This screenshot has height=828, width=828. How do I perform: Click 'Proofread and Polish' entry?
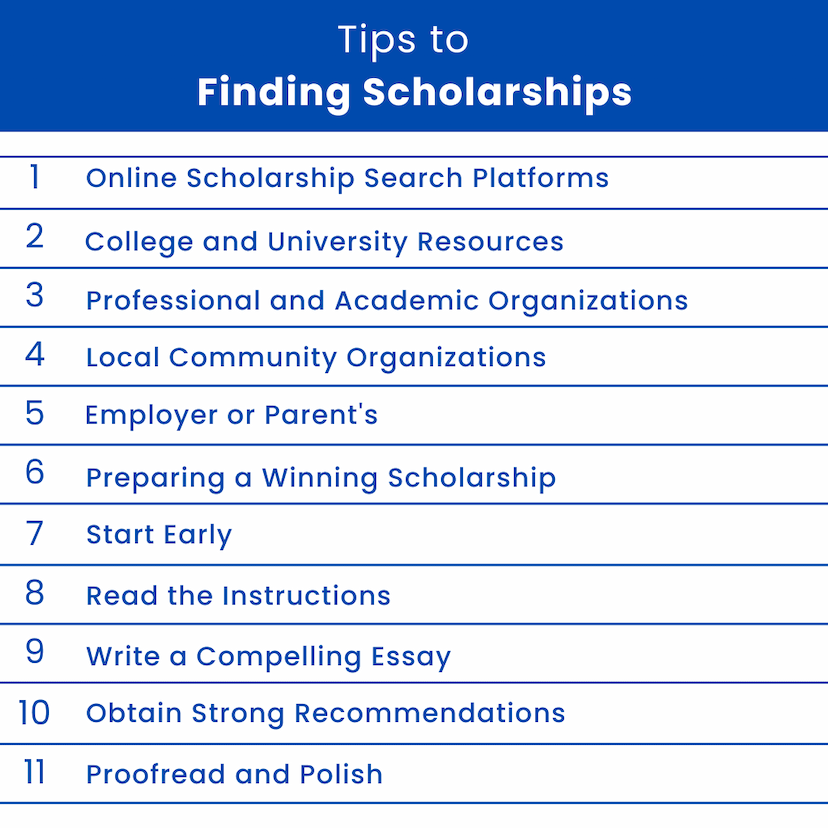(x=234, y=775)
